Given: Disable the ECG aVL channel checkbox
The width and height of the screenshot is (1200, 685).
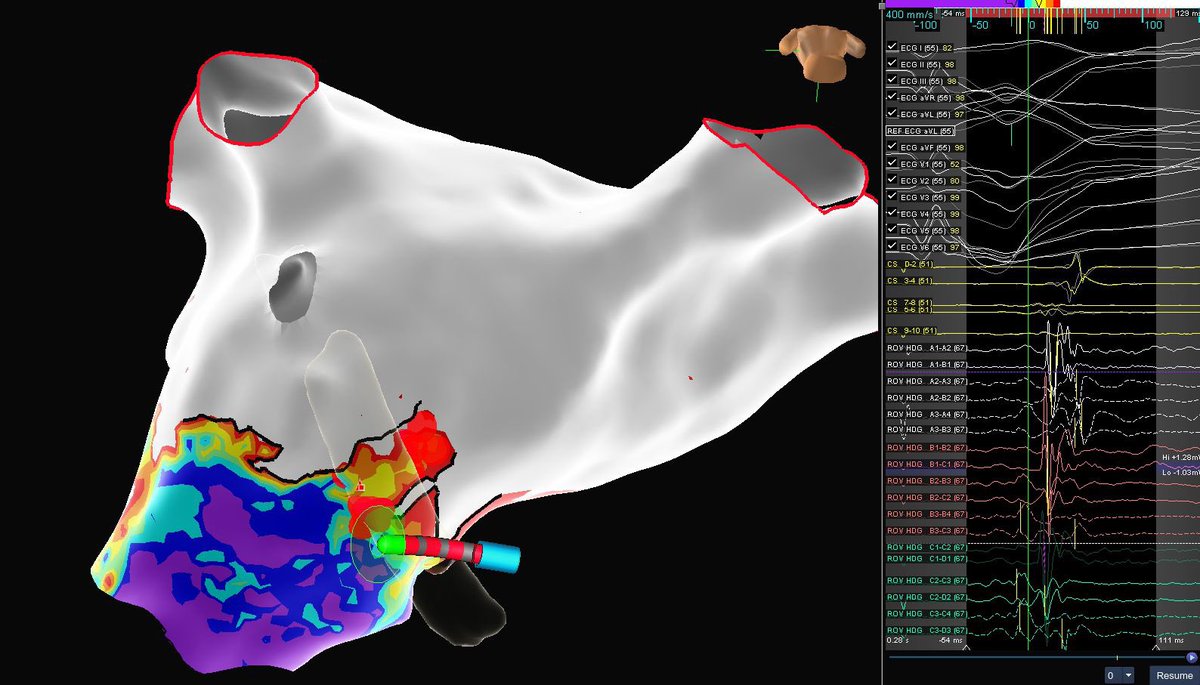Looking at the screenshot, I should 893,114.
